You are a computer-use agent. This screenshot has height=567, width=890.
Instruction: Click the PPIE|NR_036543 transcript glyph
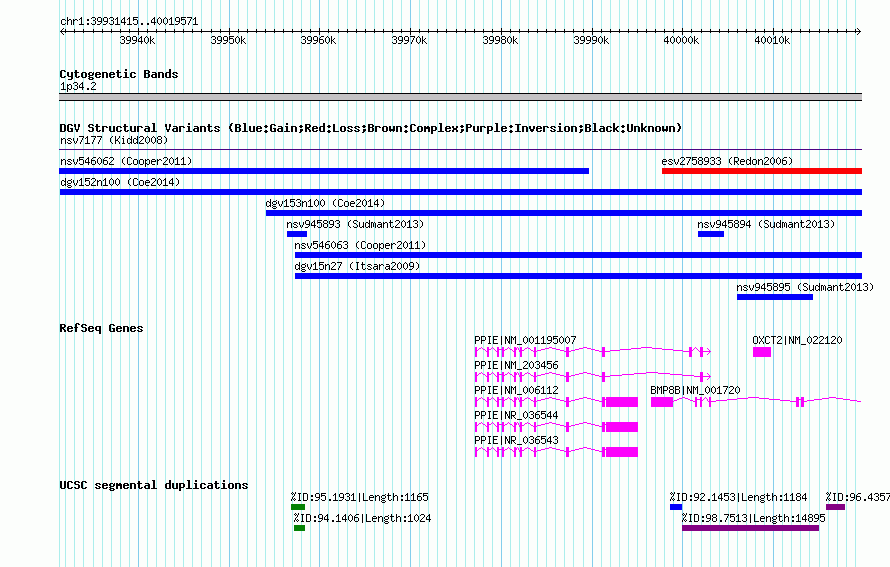(x=556, y=452)
